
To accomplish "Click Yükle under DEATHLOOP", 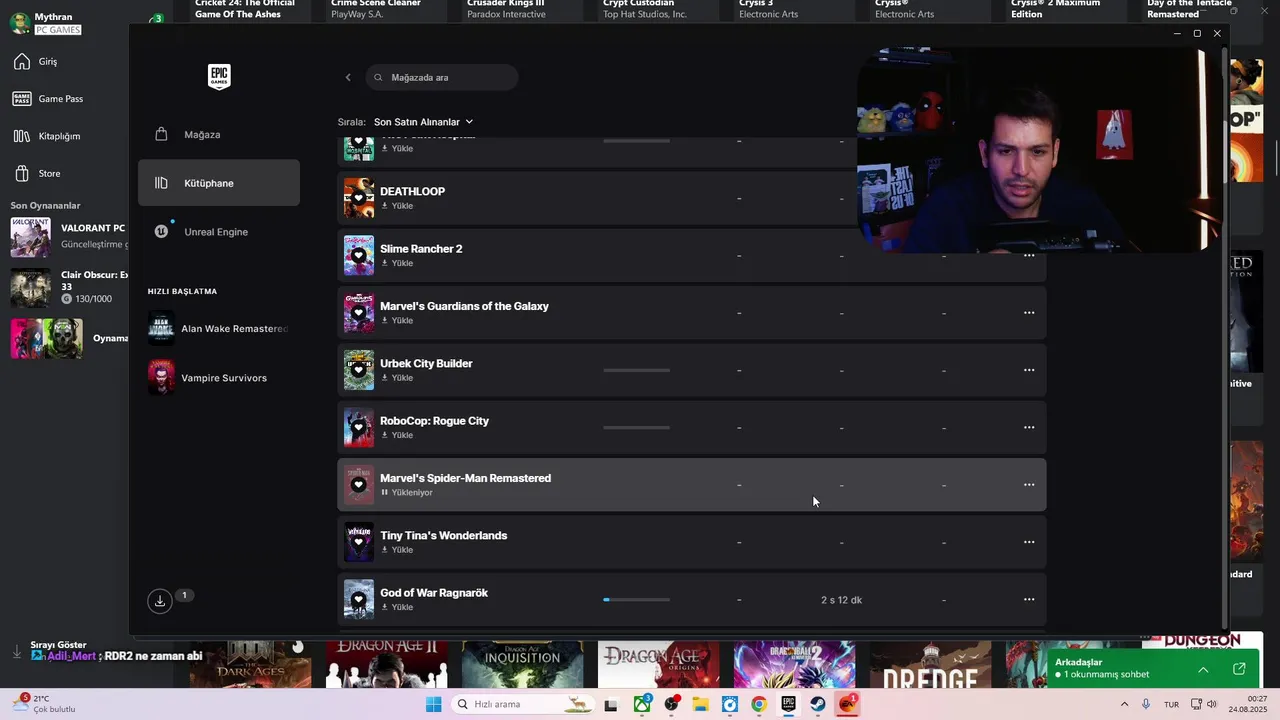I will 397,206.
